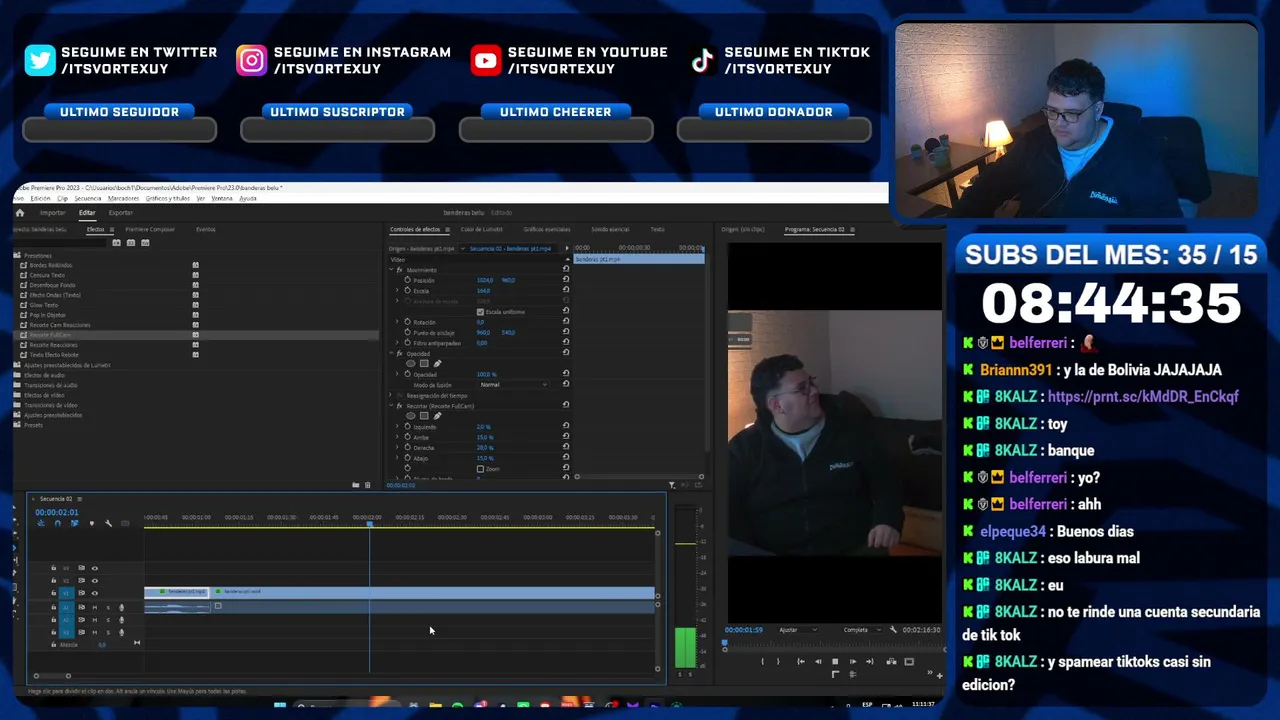
Task: Expand the Rotación property
Action: point(398,322)
